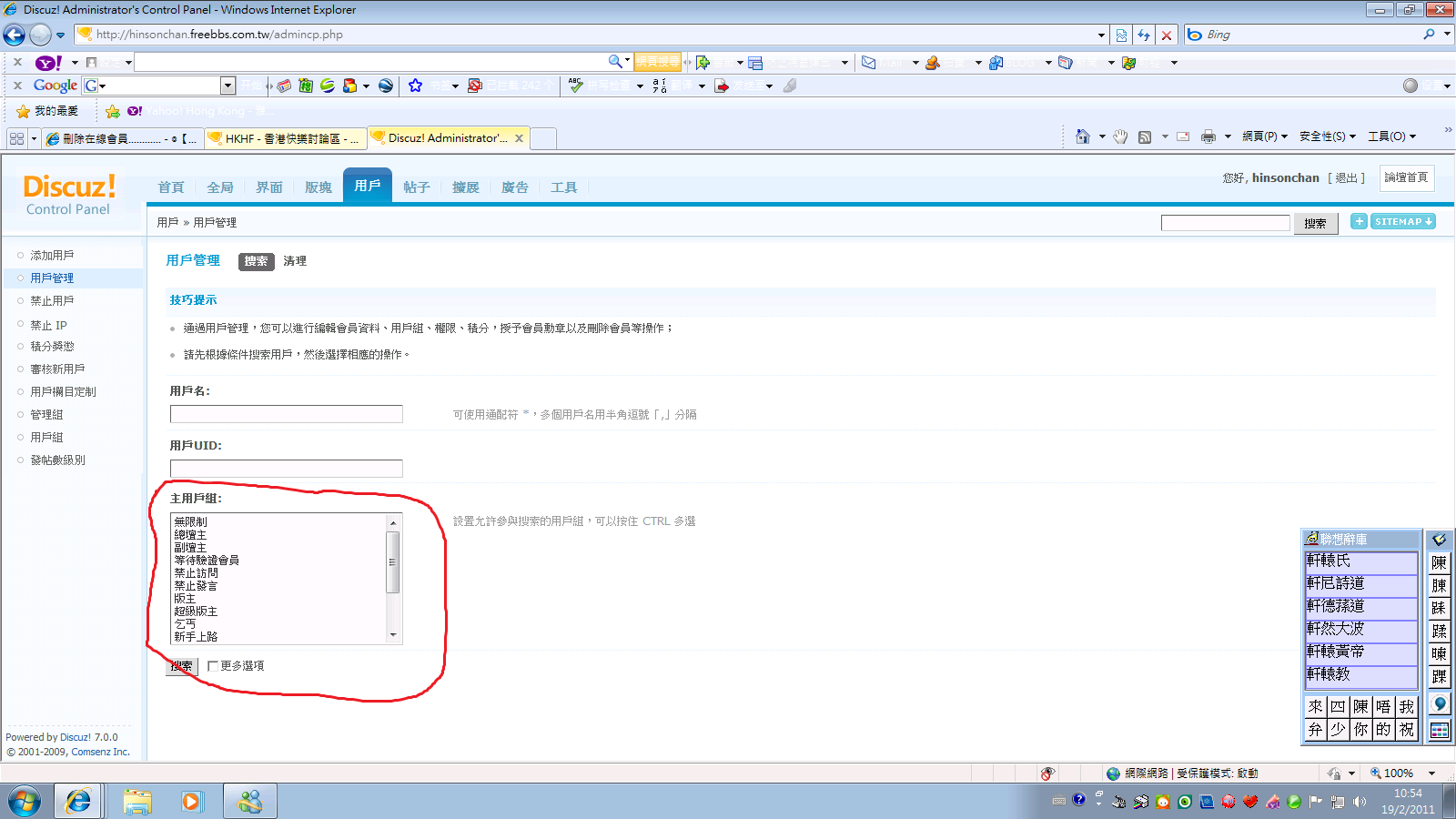Expand the 工具(O) dropdown menu

[1391, 136]
